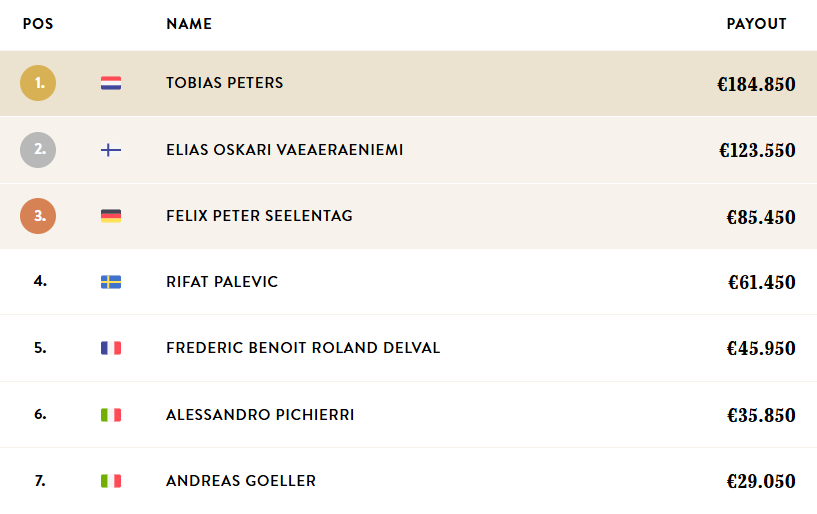Click the Netherlands flag beside Tobias Peters
This screenshot has height=514, width=817.
(x=111, y=84)
